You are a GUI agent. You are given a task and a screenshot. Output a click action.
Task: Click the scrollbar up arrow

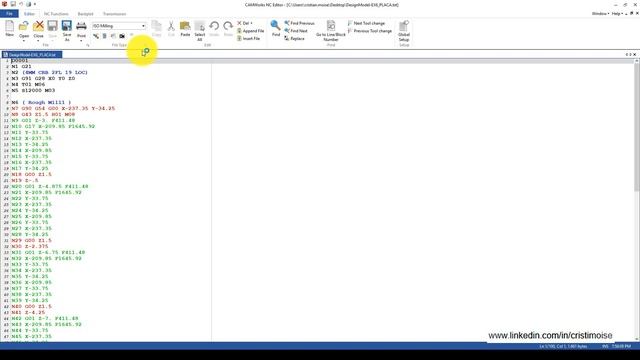tap(636, 61)
